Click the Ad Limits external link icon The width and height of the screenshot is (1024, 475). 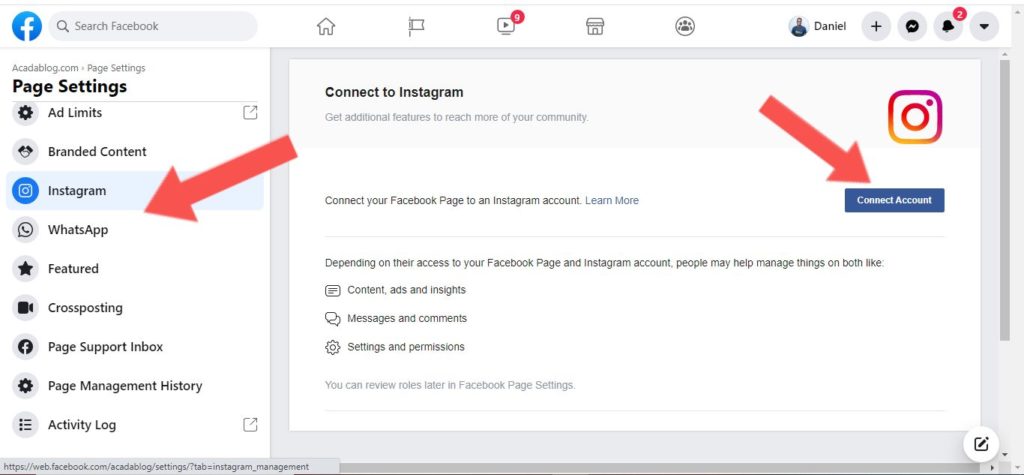(x=250, y=112)
